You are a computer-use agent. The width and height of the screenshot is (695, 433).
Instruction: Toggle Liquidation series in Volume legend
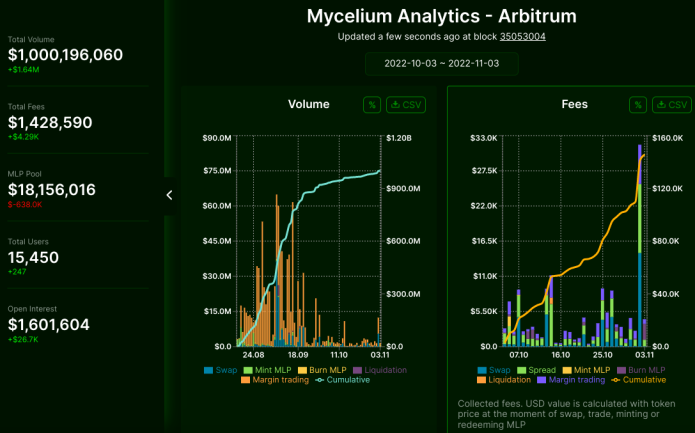point(380,370)
